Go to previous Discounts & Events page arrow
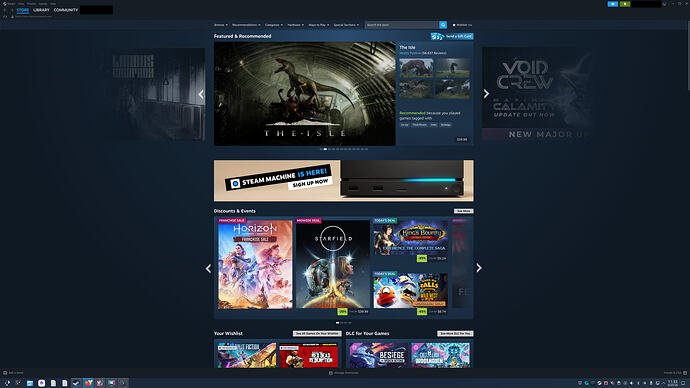 coord(208,268)
